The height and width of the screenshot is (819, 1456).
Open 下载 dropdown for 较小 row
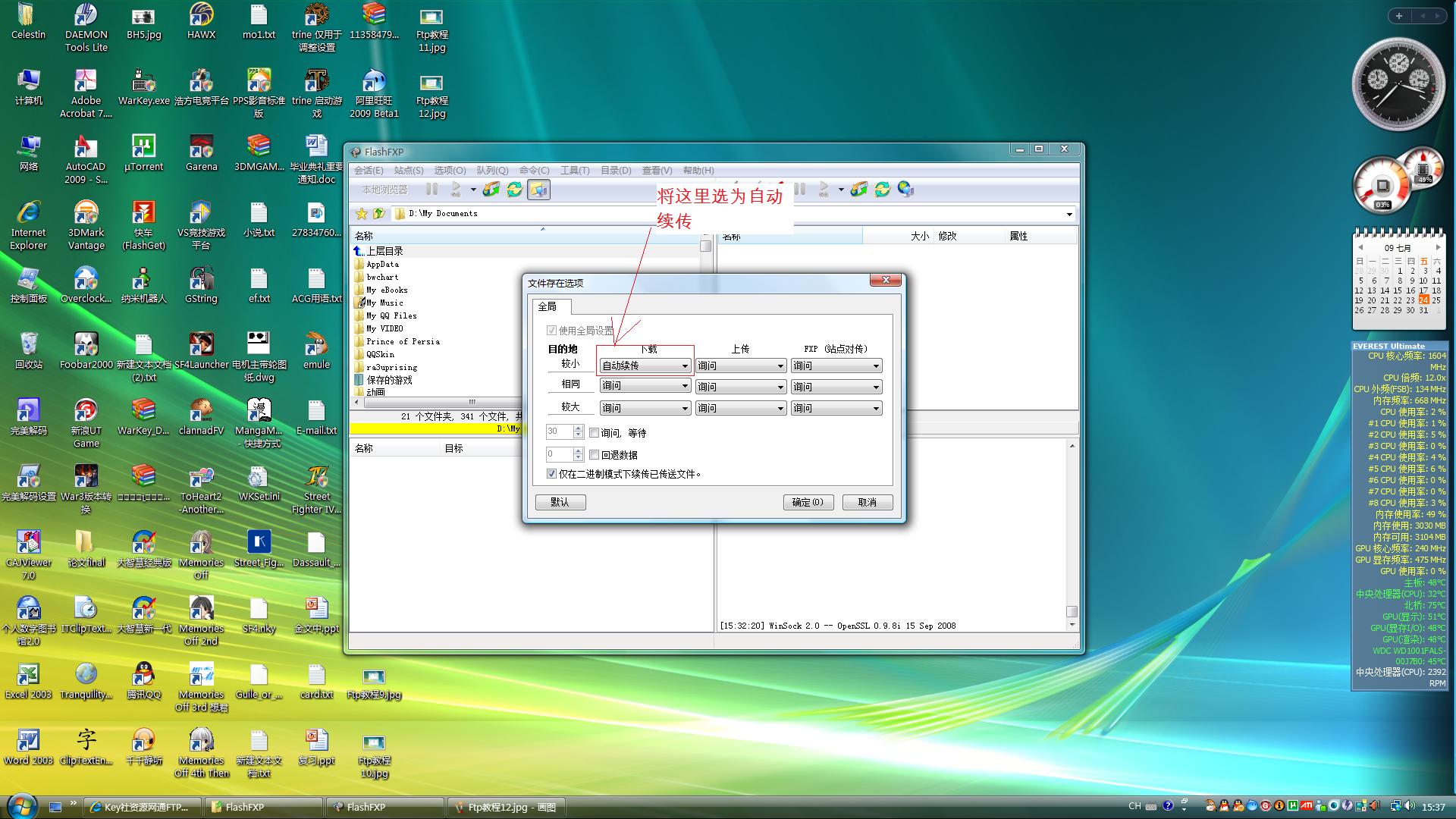pos(645,366)
